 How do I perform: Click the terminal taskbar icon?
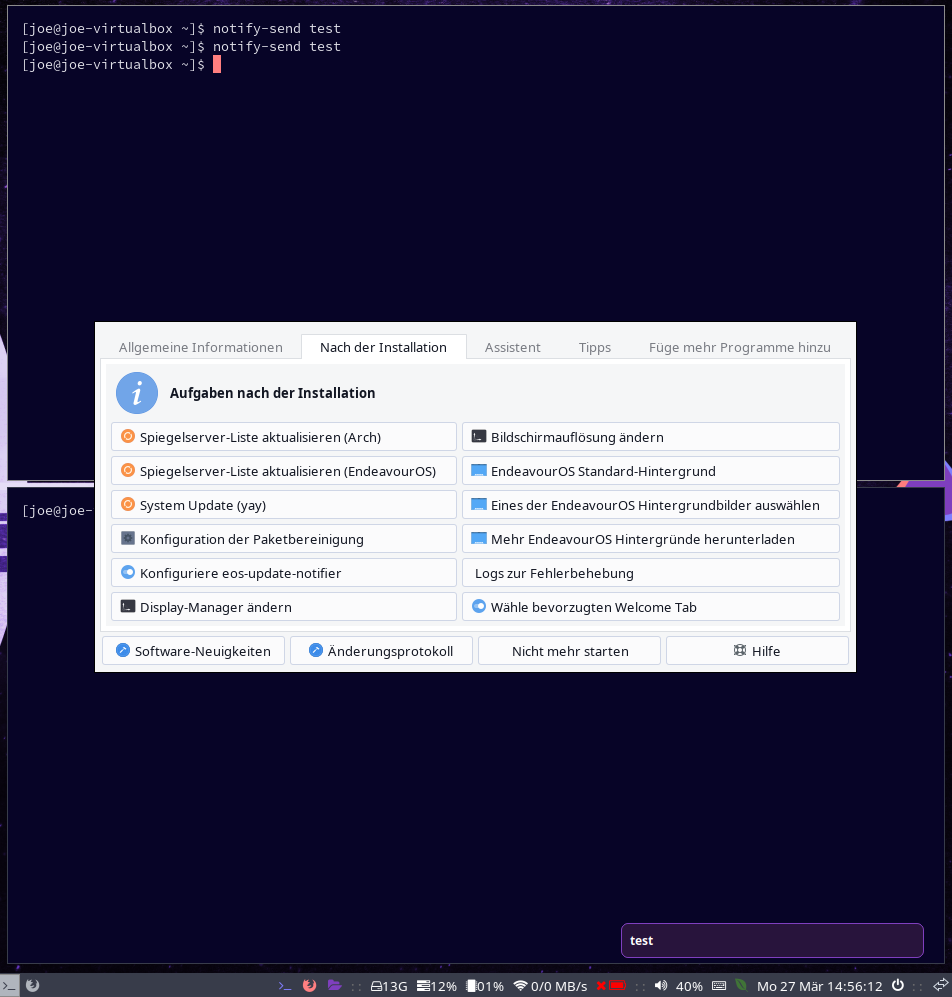(283, 986)
